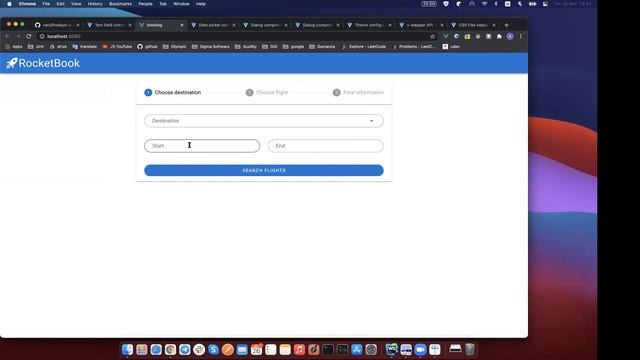
Task: Open the Window menu
Action: pos(181,4)
